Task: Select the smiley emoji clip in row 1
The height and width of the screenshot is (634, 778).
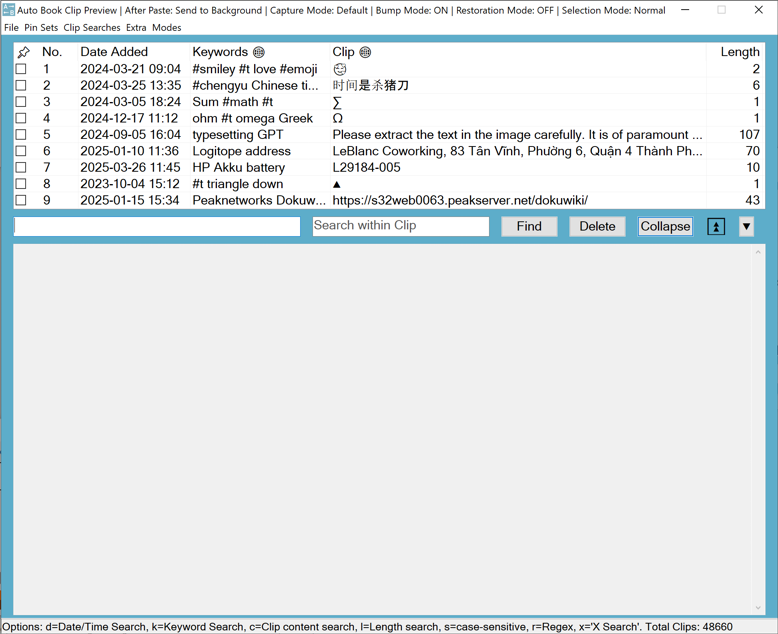Action: pyautogui.click(x=340, y=69)
